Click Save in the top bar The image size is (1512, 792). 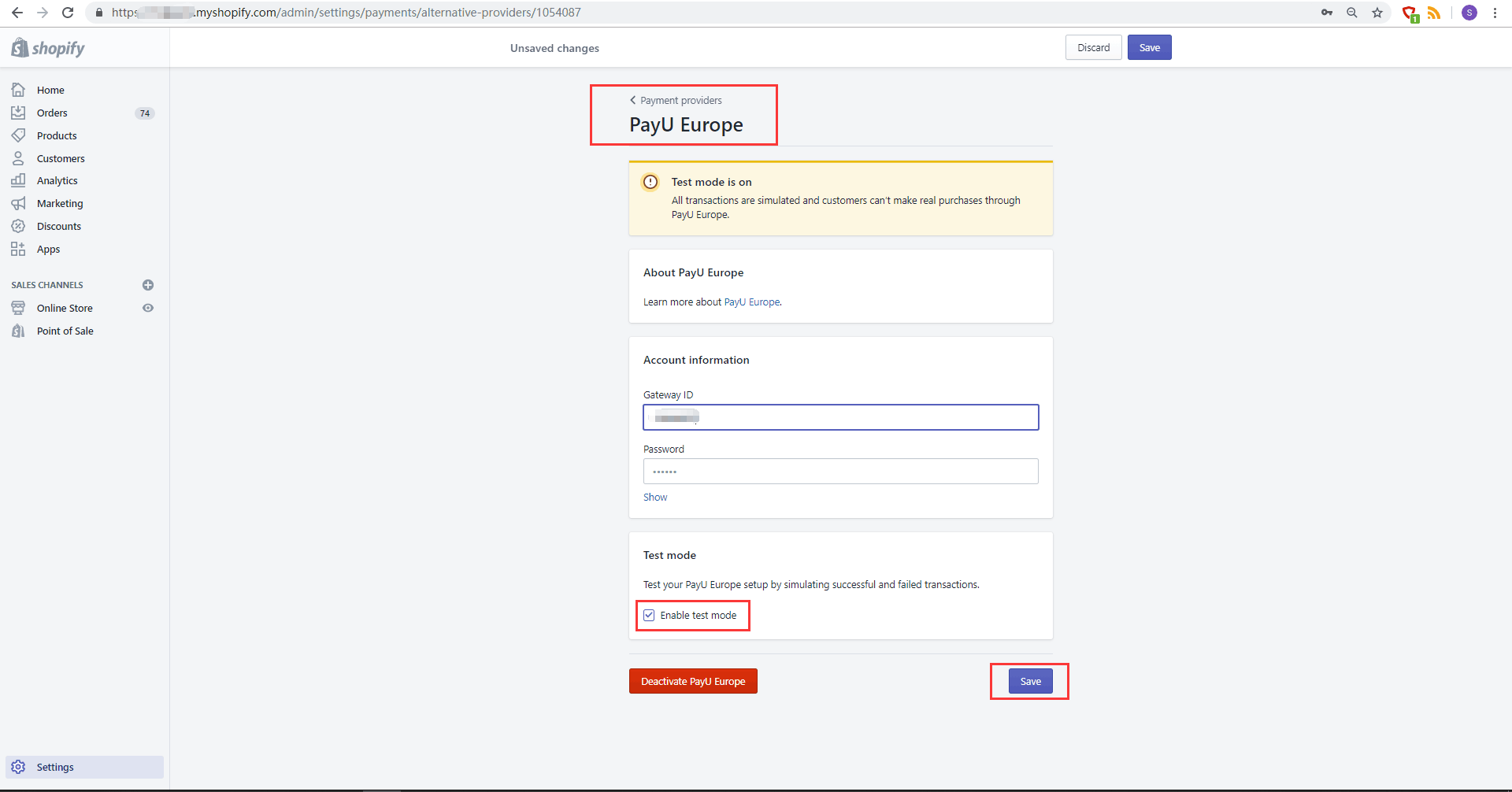coord(1150,47)
